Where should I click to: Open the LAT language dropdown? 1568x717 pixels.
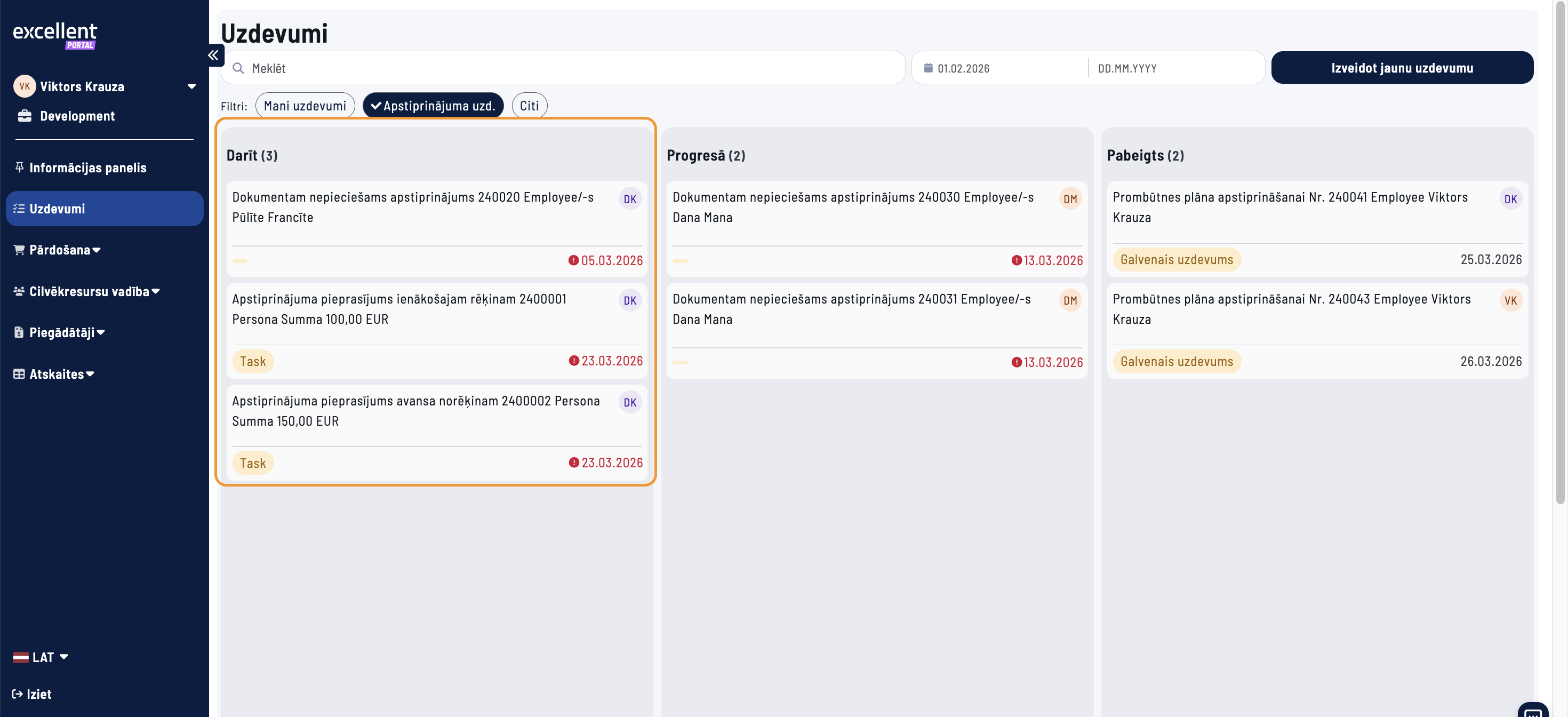click(42, 657)
